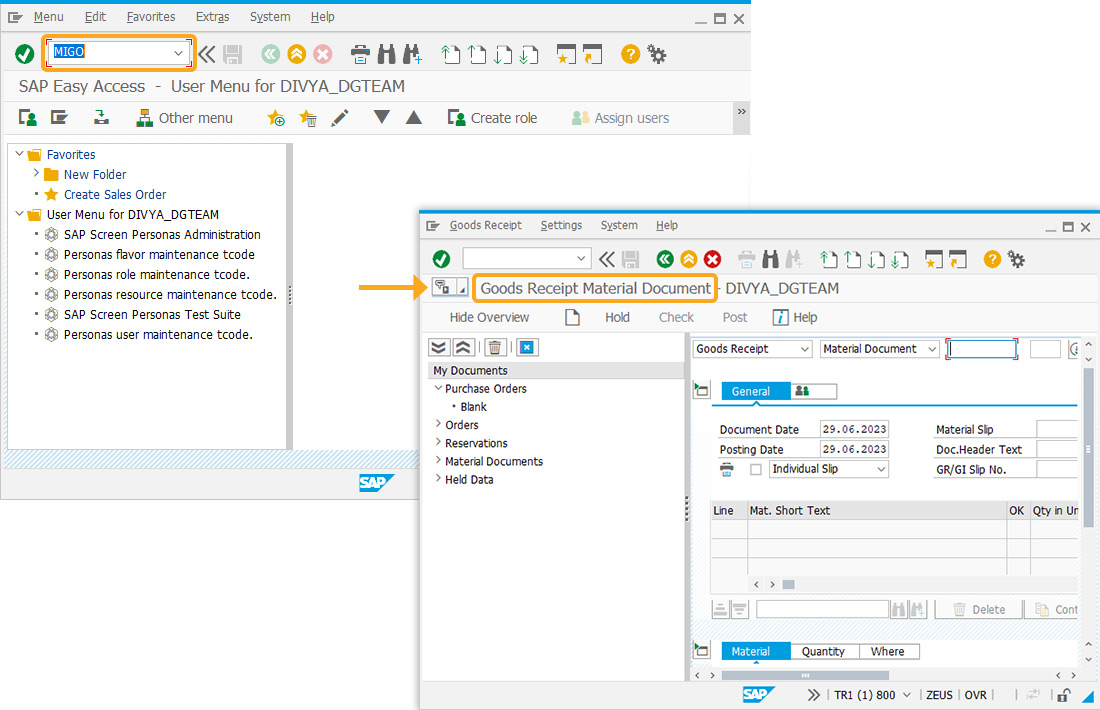
Task: Expand the Held Data node
Action: (x=438, y=478)
